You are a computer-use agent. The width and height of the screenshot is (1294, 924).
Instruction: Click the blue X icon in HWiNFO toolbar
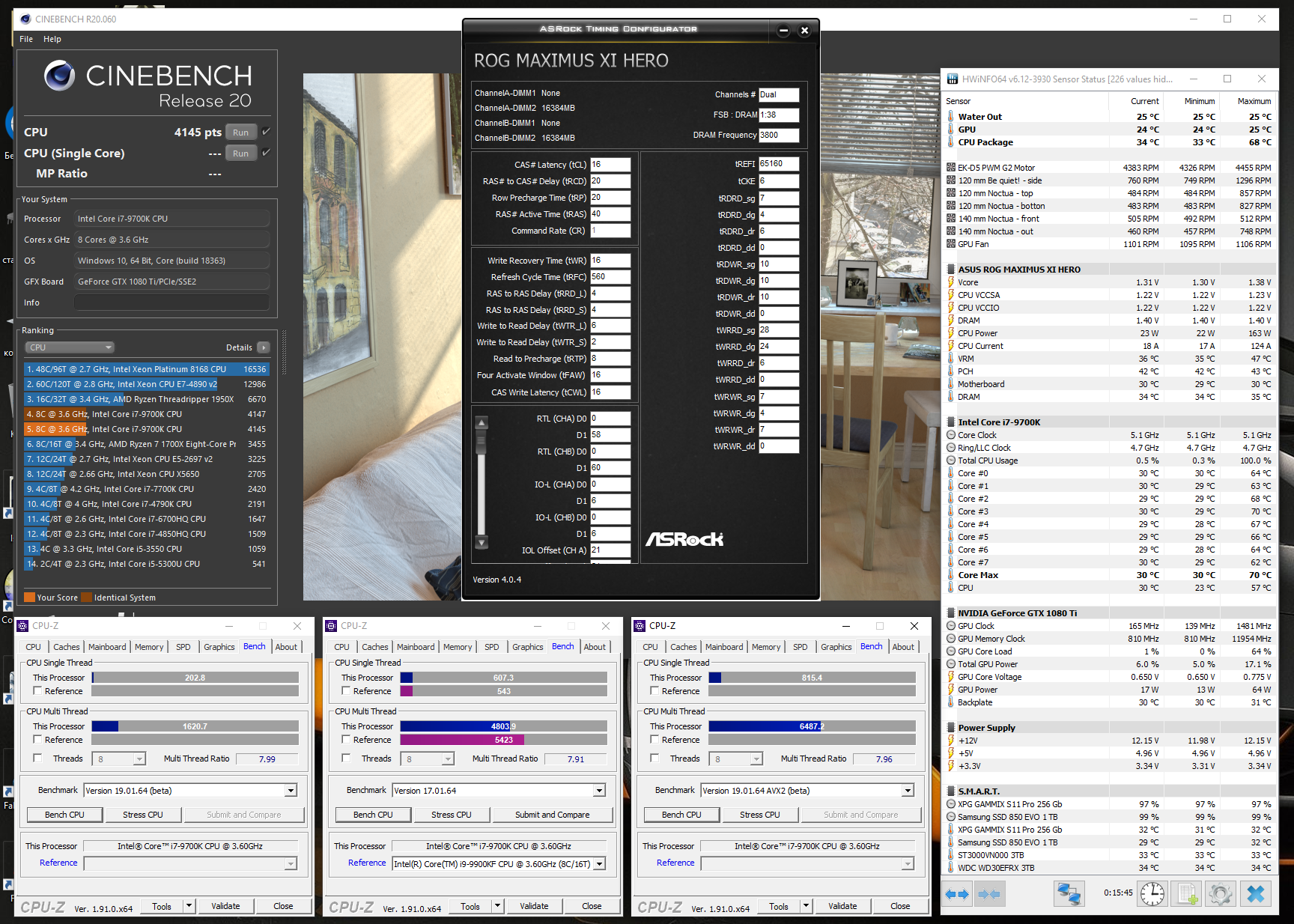1256,894
